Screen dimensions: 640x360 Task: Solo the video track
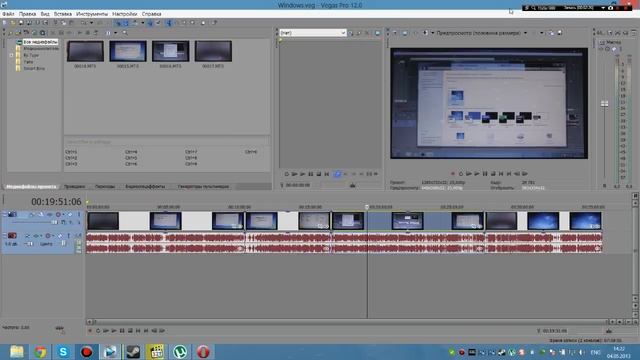point(79,214)
